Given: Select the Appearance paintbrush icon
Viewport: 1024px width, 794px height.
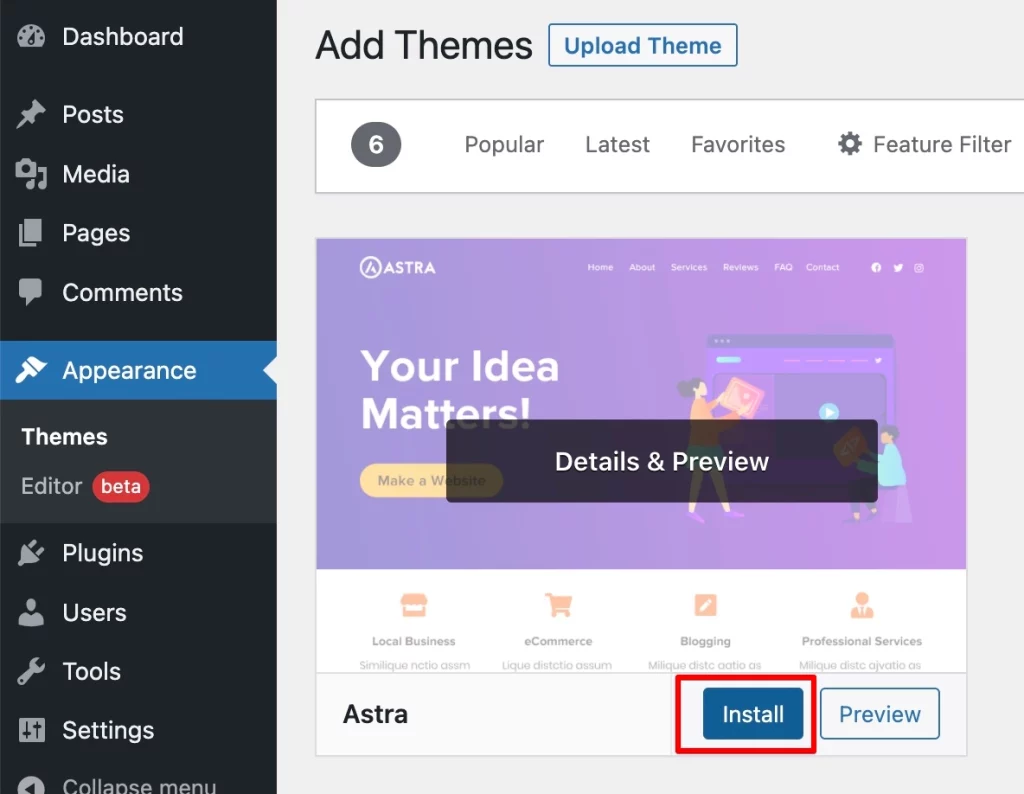Looking at the screenshot, I should click(x=30, y=370).
